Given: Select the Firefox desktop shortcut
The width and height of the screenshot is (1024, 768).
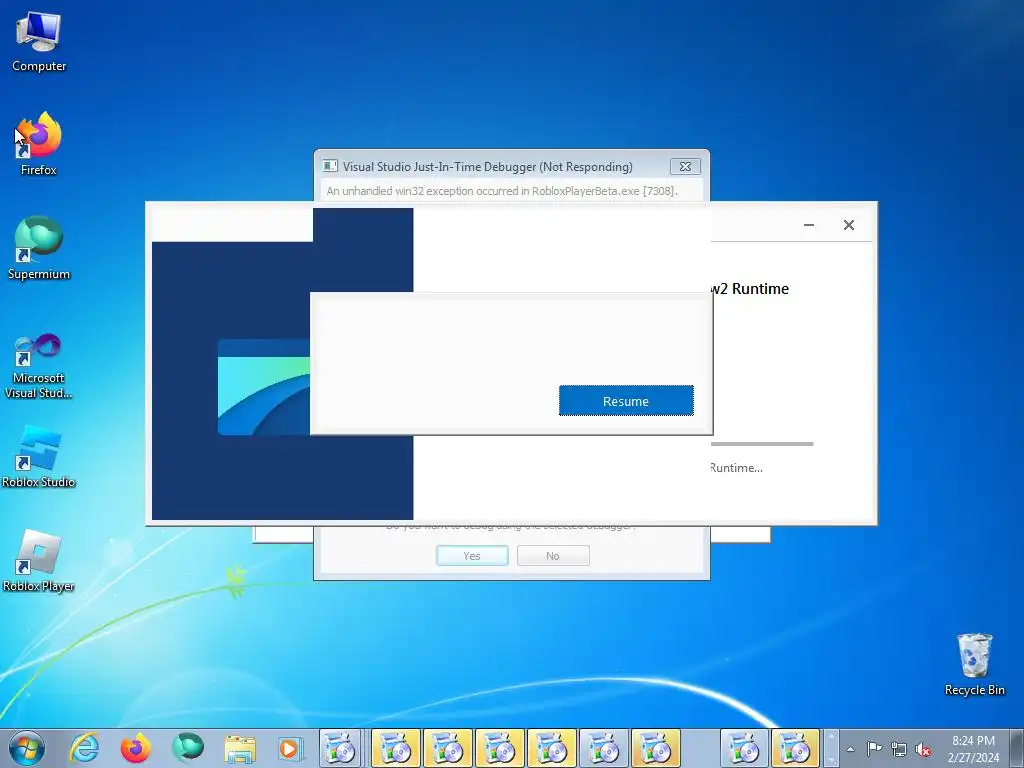Looking at the screenshot, I should pyautogui.click(x=39, y=144).
